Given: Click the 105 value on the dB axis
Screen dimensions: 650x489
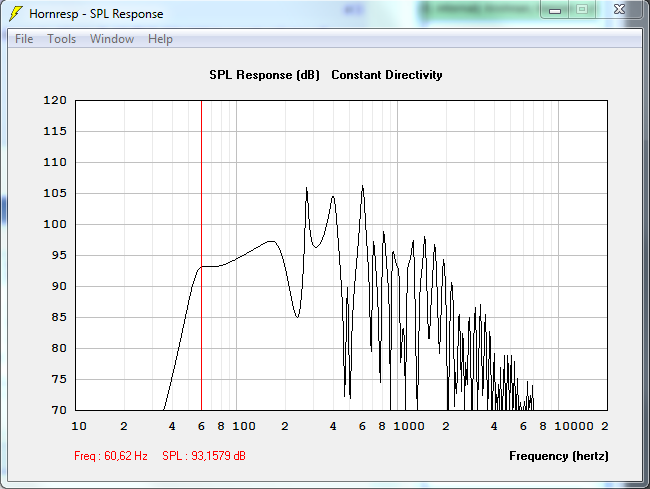Looking at the screenshot, I should [x=55, y=193].
